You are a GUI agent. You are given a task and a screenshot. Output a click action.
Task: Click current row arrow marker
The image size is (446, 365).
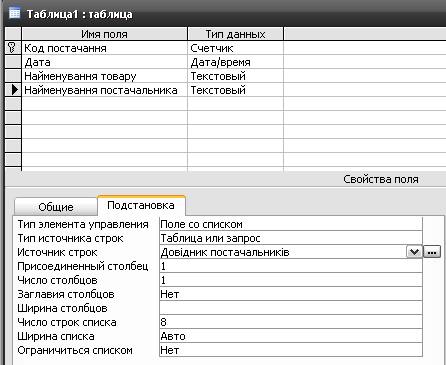click(13, 90)
